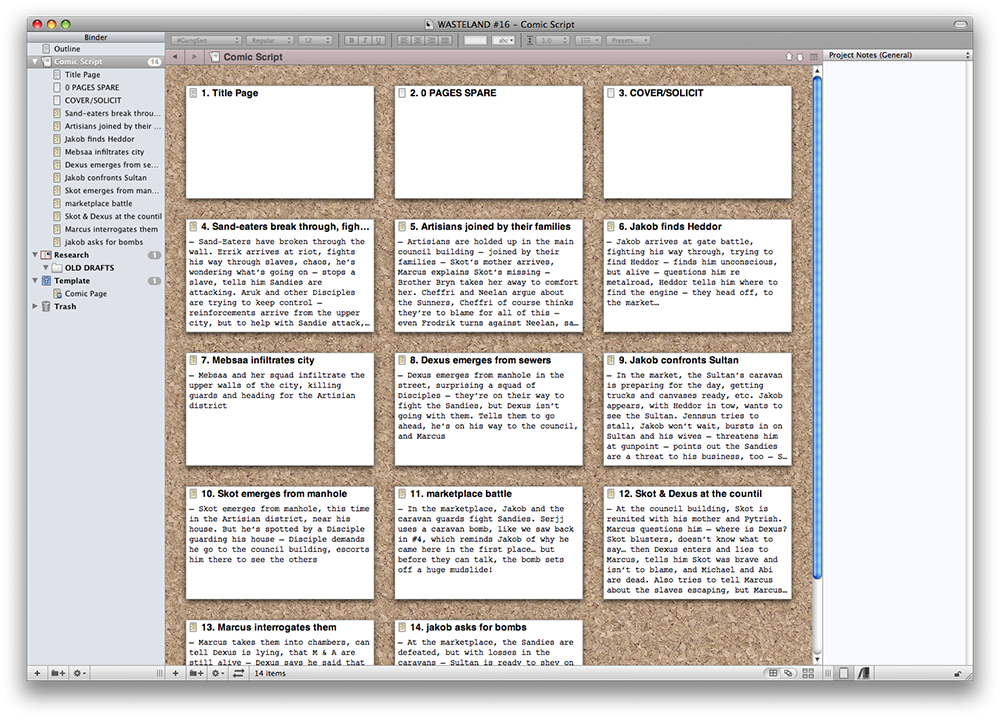Select 'Jakob finds Heddor' in the binder
This screenshot has width=1000, height=718.
[99, 139]
